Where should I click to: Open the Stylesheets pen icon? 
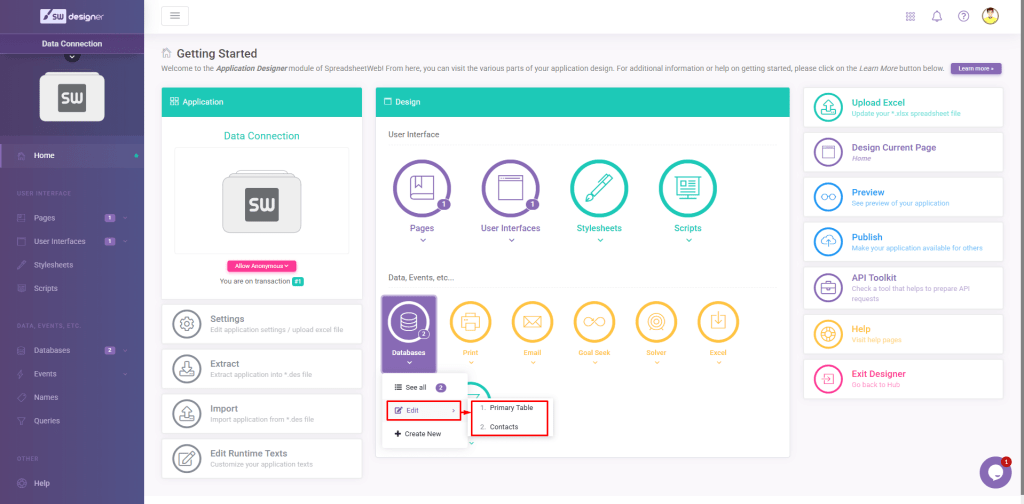[x=600, y=188]
